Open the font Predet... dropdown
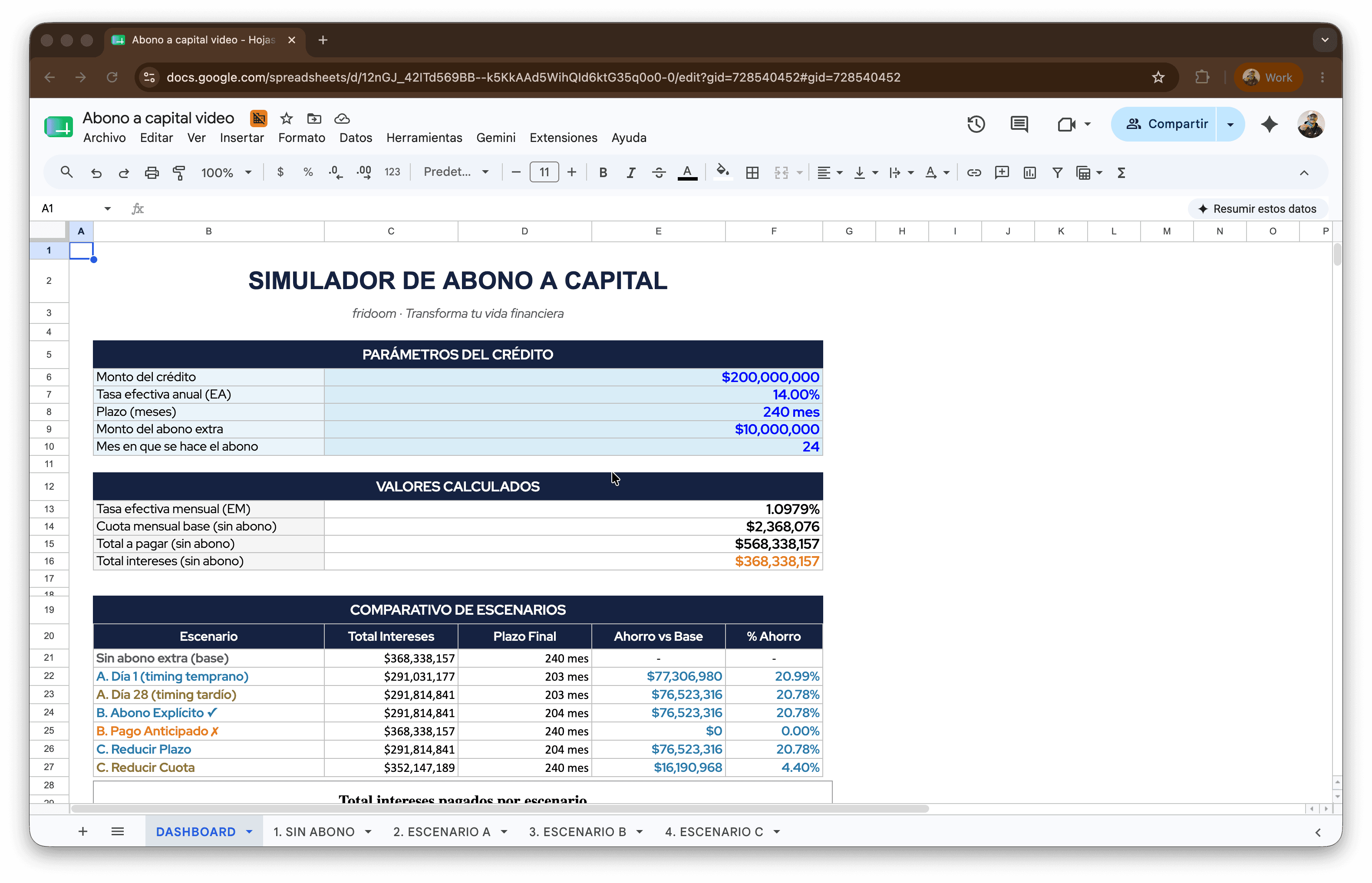 click(x=456, y=172)
